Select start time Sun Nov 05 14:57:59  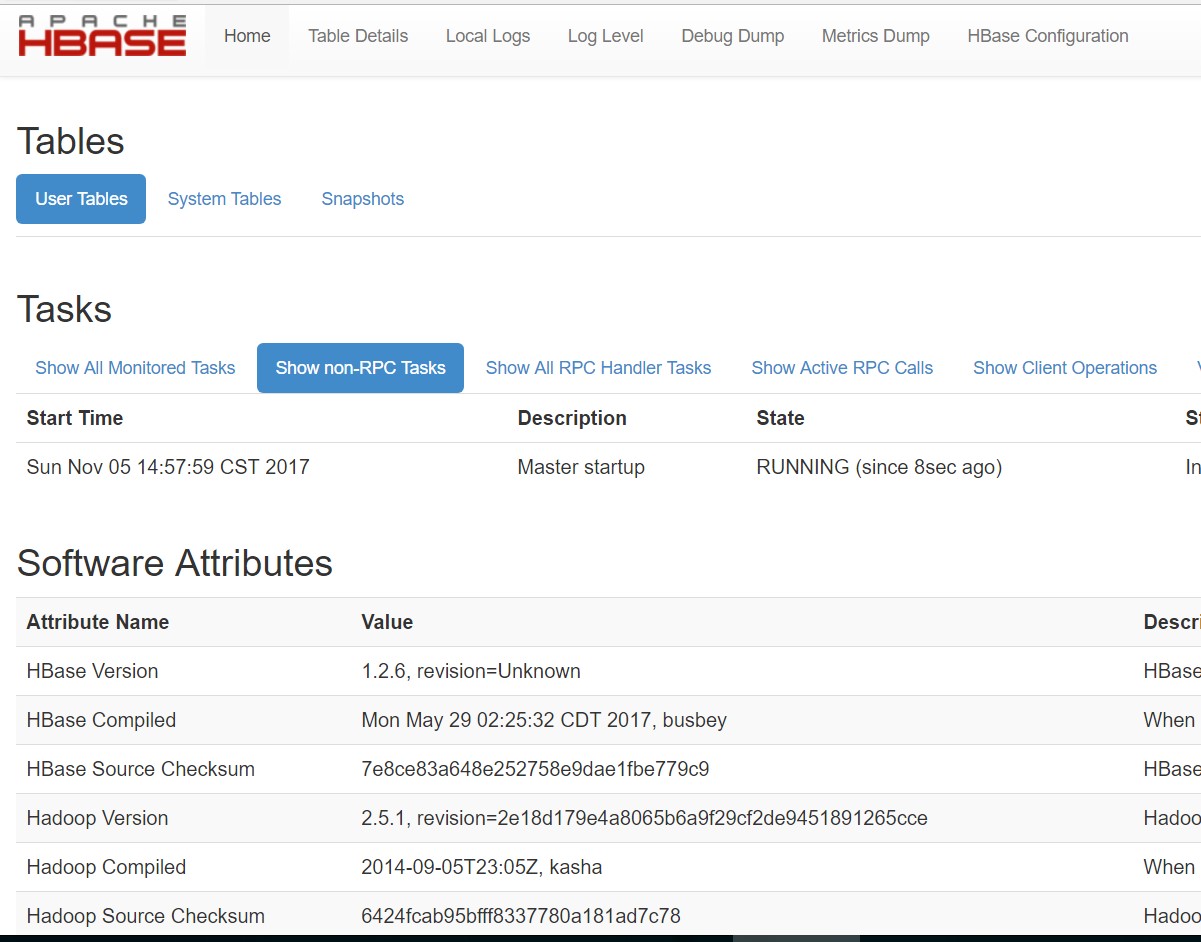tap(168, 467)
